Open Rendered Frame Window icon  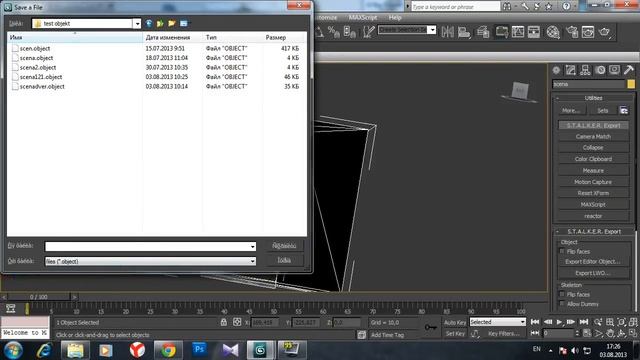pos(588,32)
